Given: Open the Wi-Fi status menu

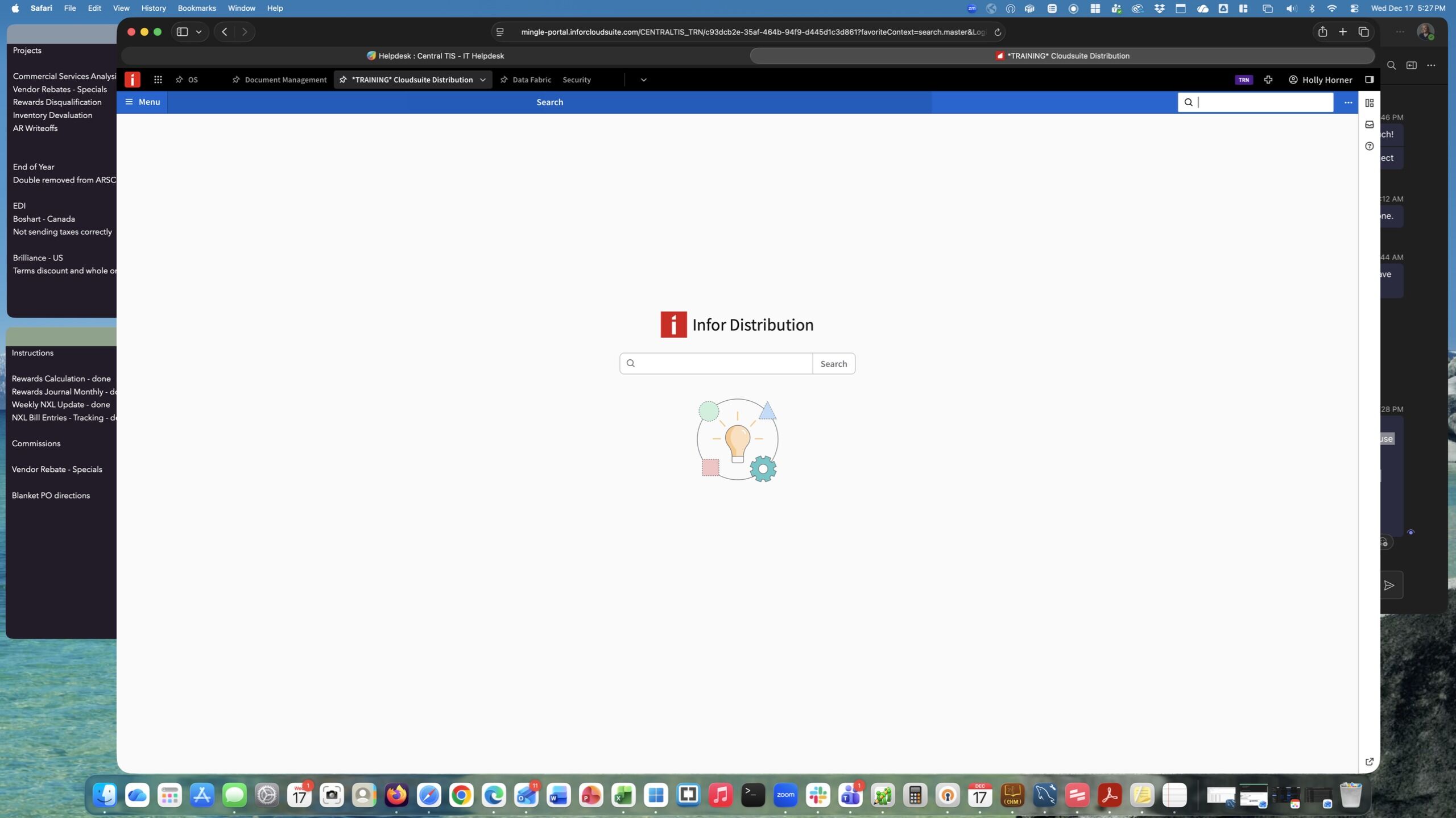Looking at the screenshot, I should pyautogui.click(x=1332, y=8).
